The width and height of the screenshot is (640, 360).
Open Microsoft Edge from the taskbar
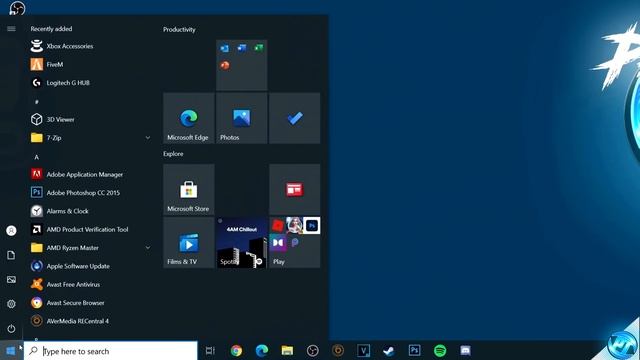262,351
